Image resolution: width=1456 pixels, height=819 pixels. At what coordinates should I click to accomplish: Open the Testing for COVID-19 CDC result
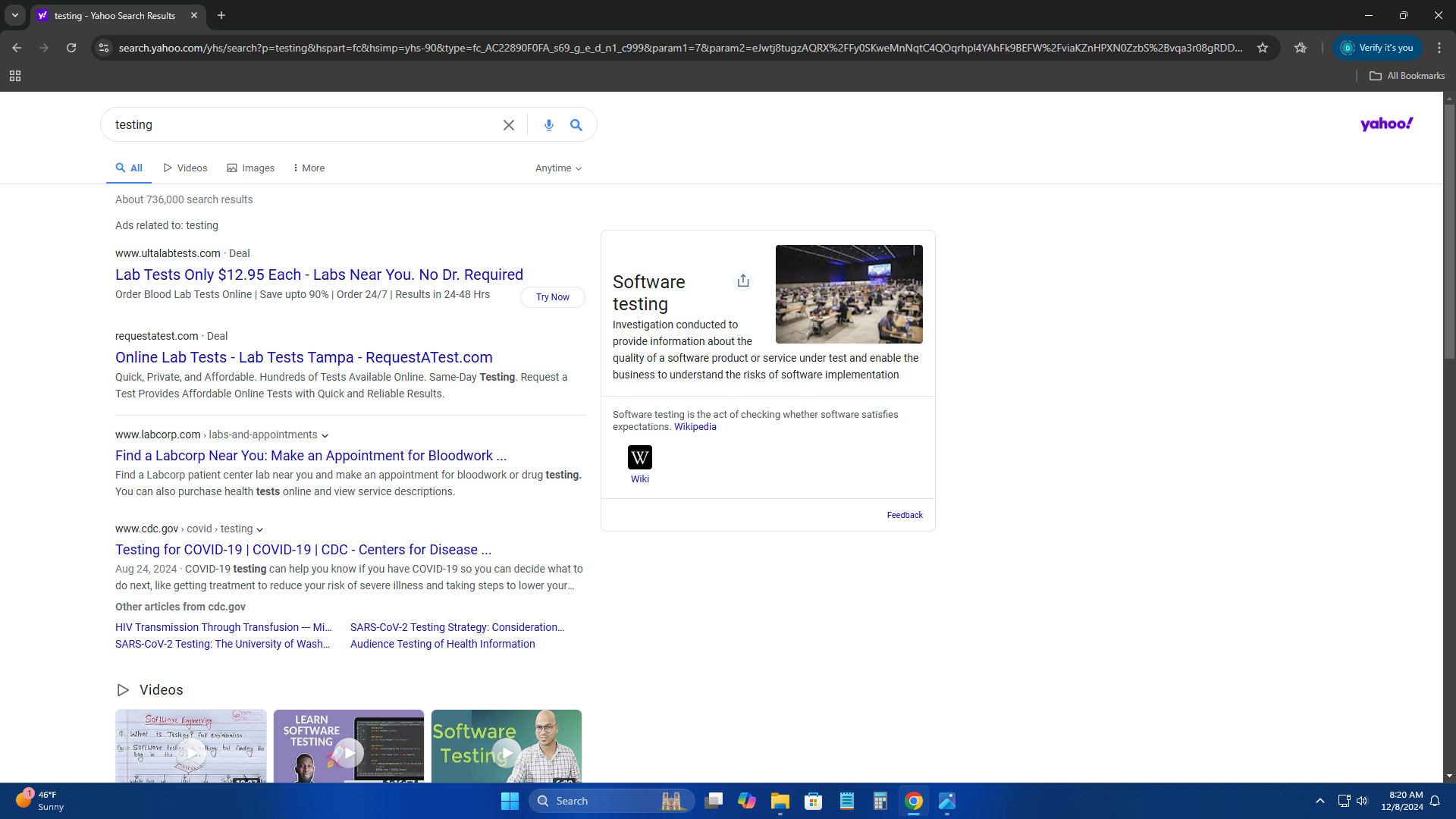303,550
